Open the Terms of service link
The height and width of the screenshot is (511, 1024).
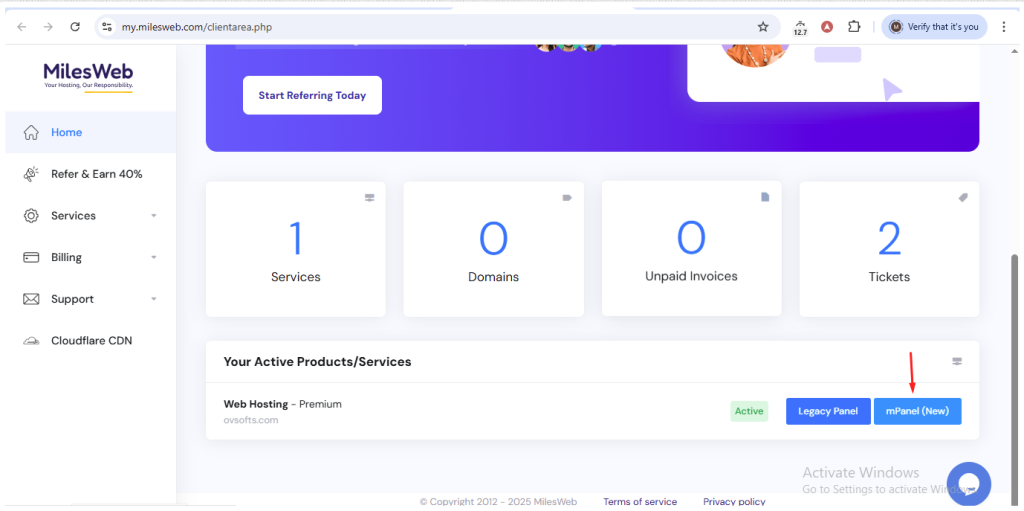point(639,502)
